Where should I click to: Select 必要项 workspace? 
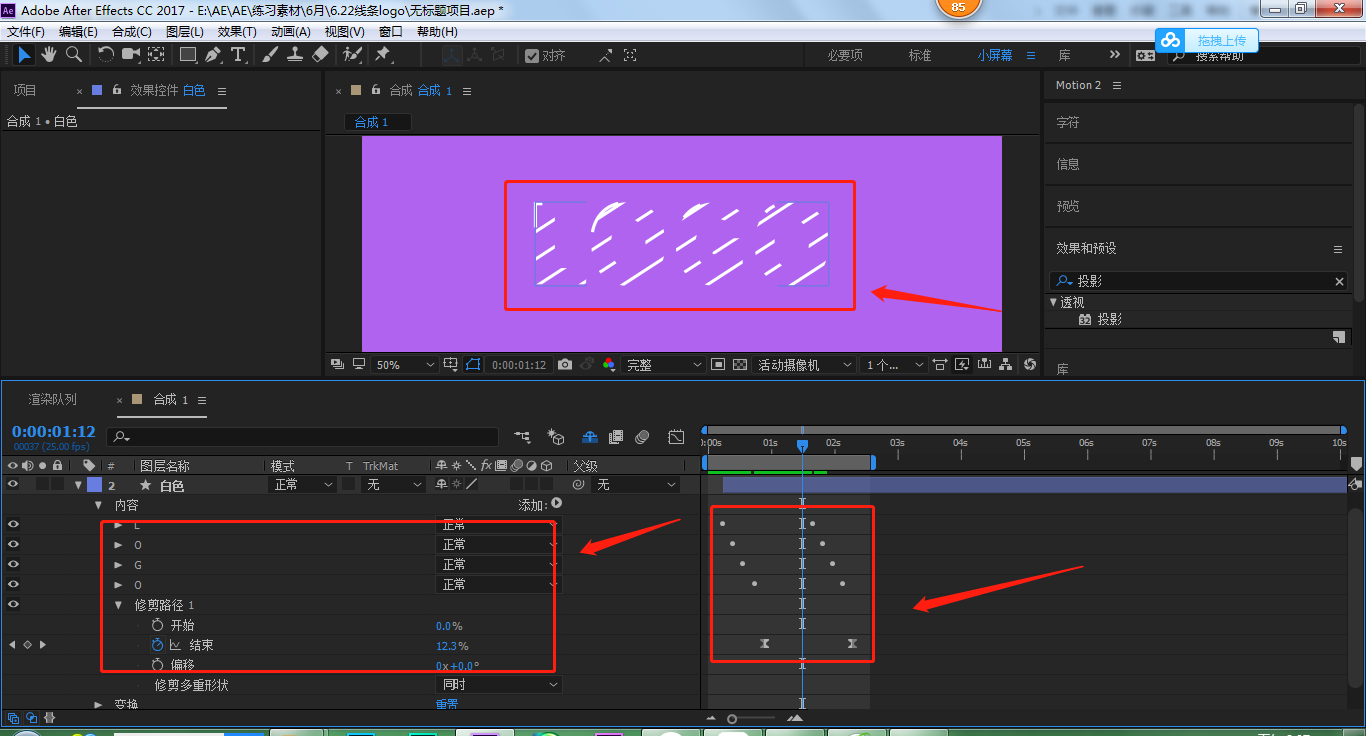click(845, 55)
